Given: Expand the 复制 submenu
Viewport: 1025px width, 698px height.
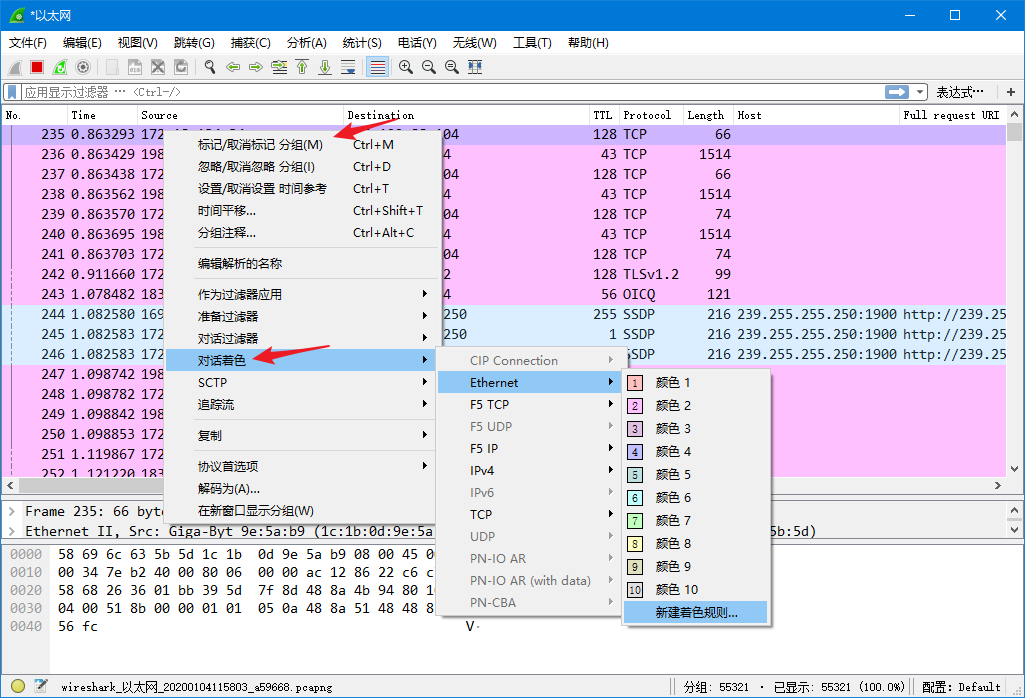Looking at the screenshot, I should [301, 436].
